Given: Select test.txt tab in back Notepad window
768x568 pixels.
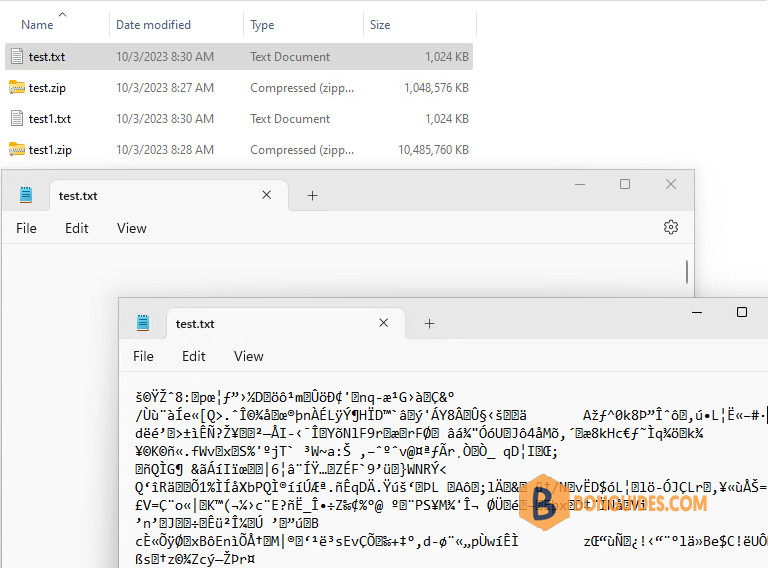Looking at the screenshot, I should click(x=168, y=196).
